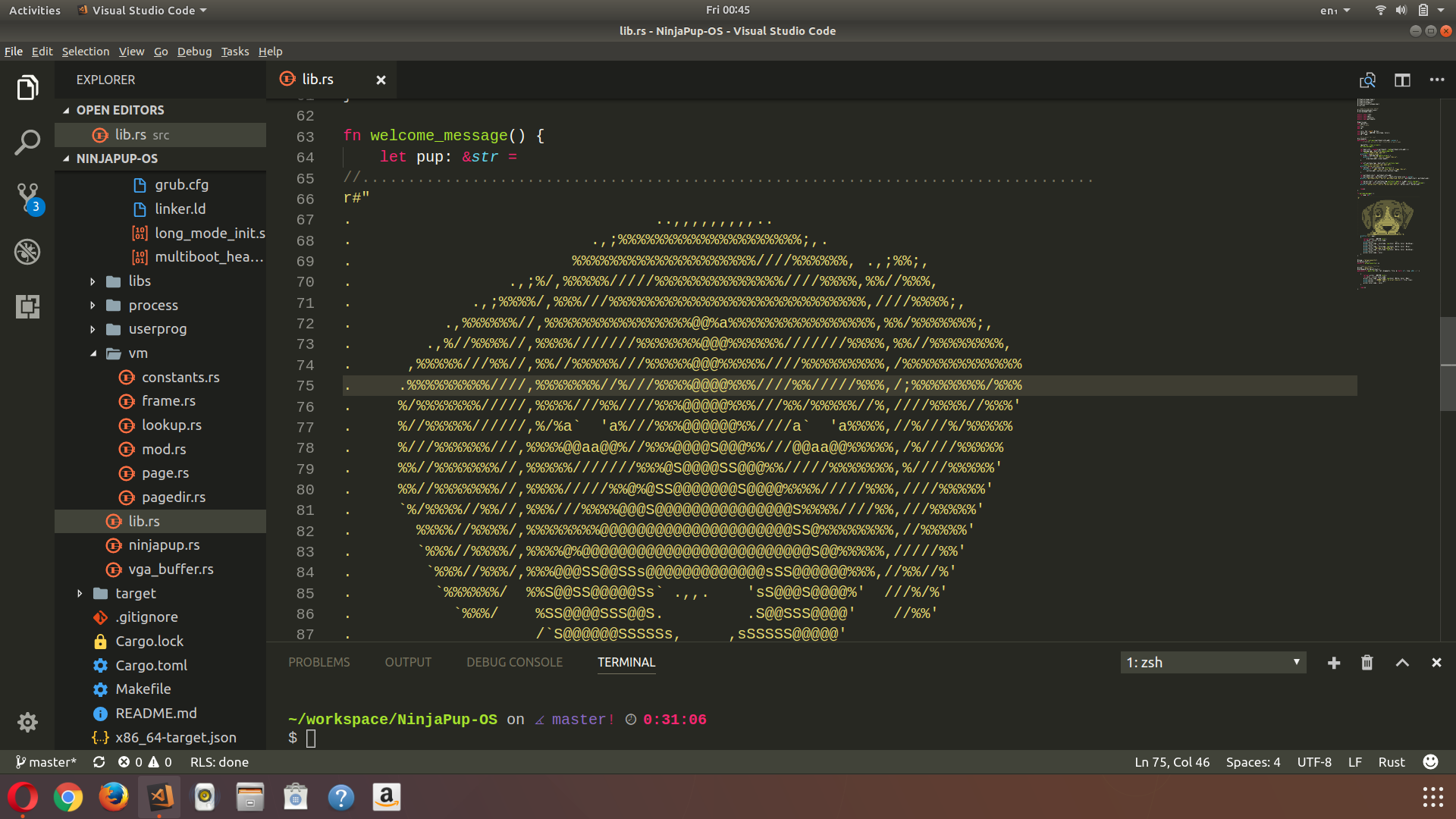Image resolution: width=1456 pixels, height=819 pixels.
Task: Click Spaces: 4 indentation setting
Action: [1253, 762]
